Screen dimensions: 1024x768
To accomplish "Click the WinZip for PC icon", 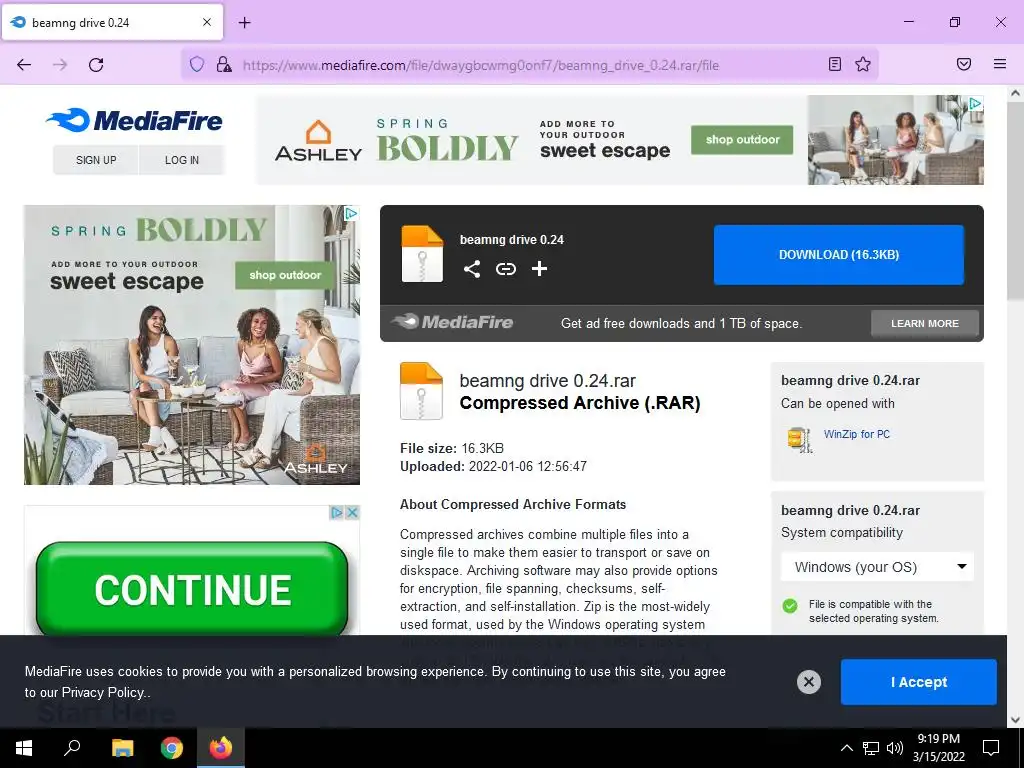I will coord(800,440).
